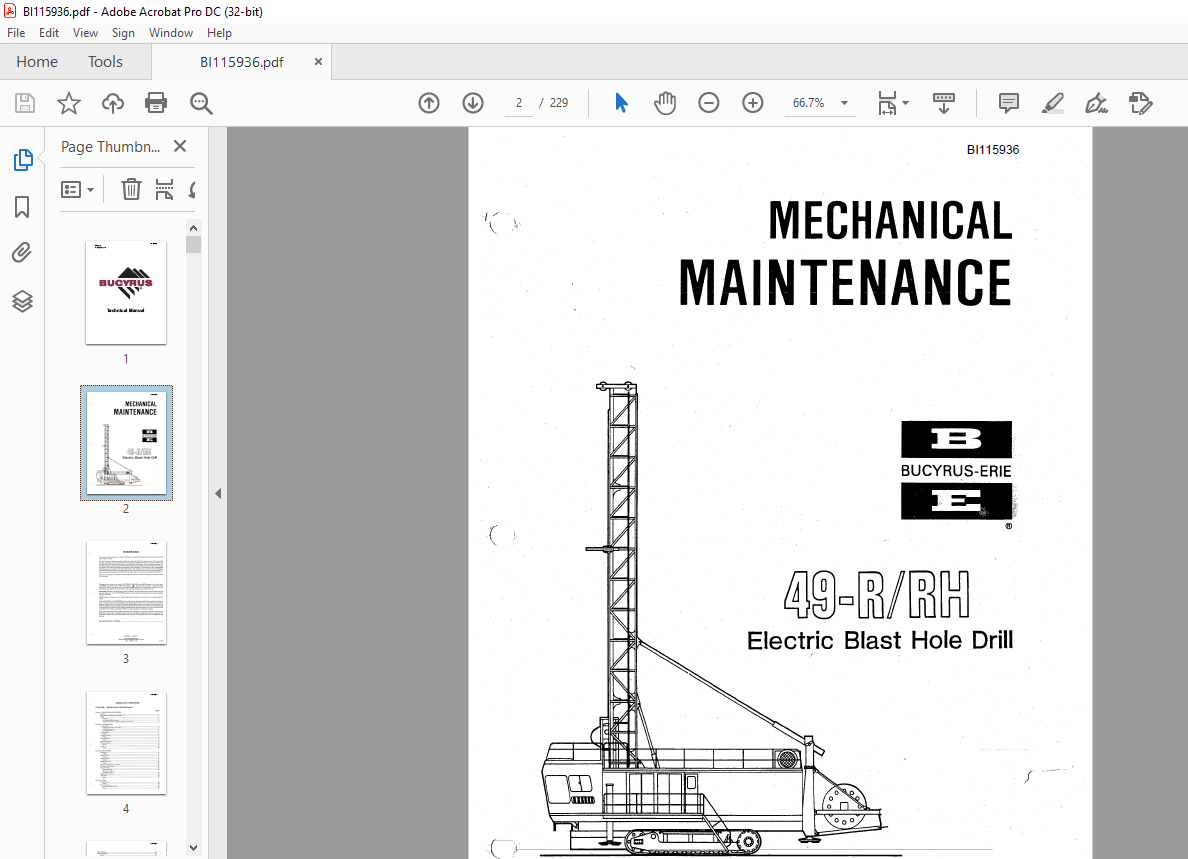Click the fit page width icon
This screenshot has height=859, width=1188.
click(x=886, y=103)
